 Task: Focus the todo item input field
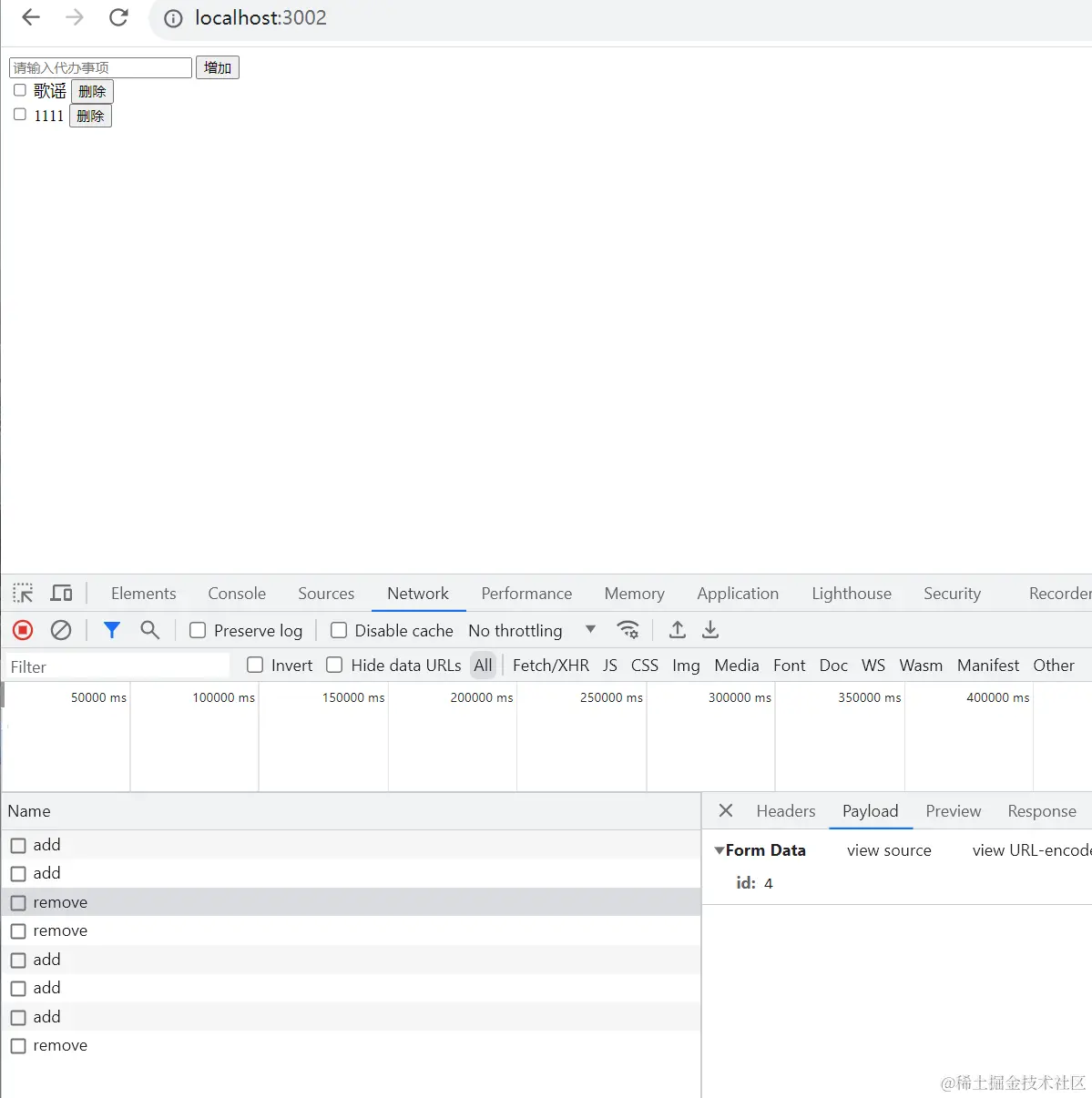tap(100, 67)
